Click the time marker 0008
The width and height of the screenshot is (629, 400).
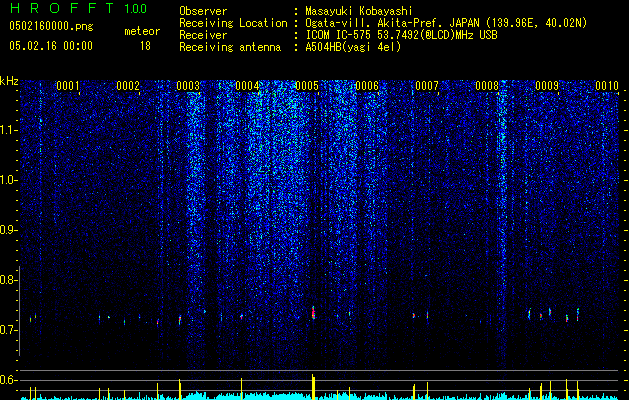[487, 86]
